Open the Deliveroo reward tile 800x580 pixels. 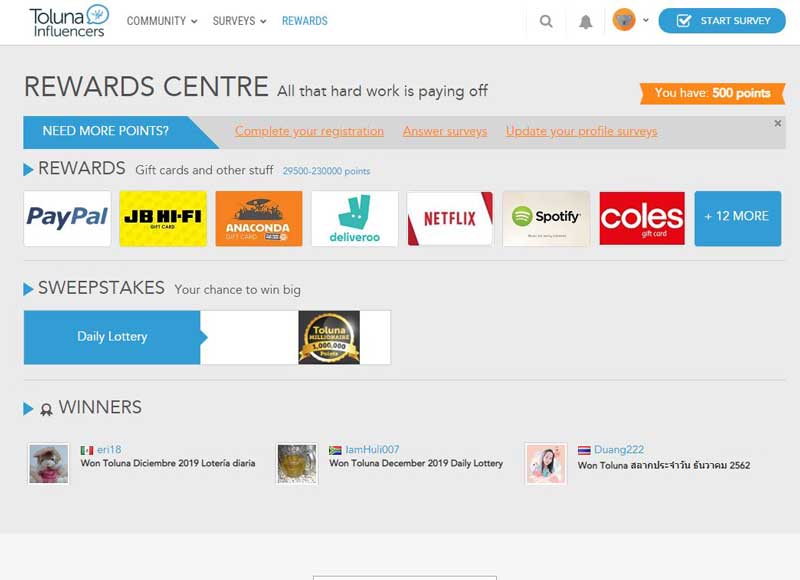pyautogui.click(x=355, y=218)
